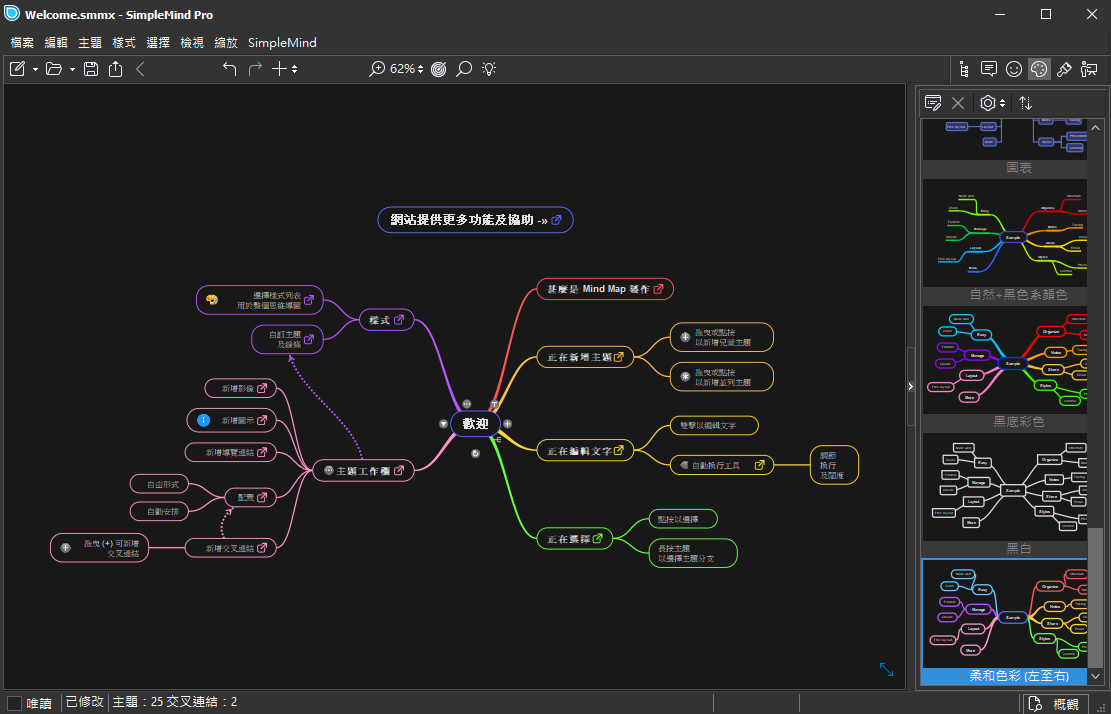Screen dimensions: 1111x714
Task: Open the gear settings dropdown in style panel
Action: pos(991,102)
